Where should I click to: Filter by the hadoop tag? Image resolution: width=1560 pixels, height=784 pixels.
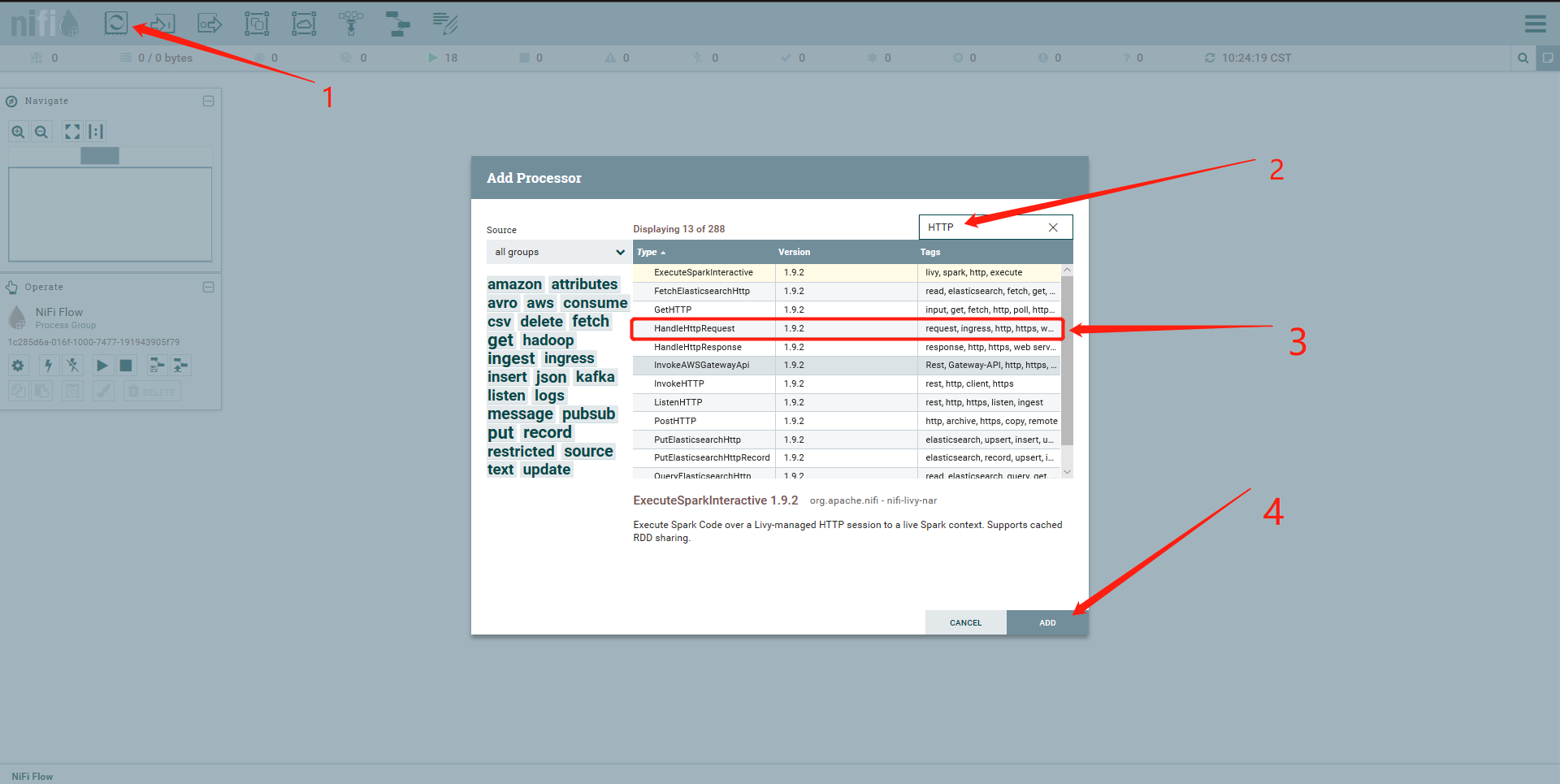(x=548, y=340)
